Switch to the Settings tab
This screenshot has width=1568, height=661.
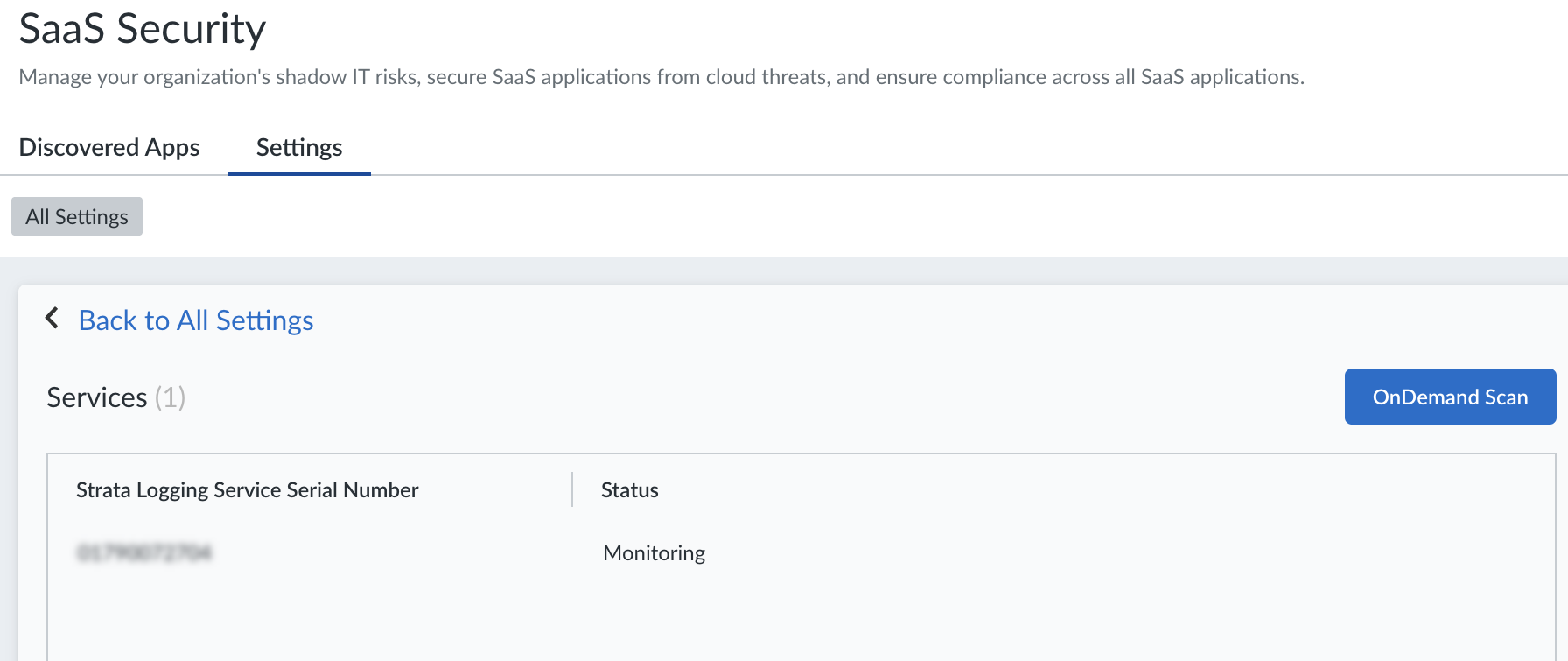point(299,147)
